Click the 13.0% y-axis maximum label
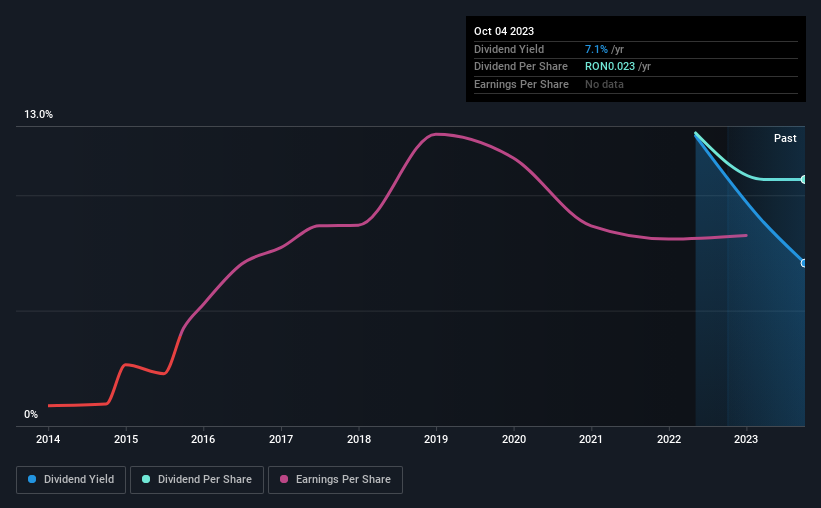 pos(39,114)
